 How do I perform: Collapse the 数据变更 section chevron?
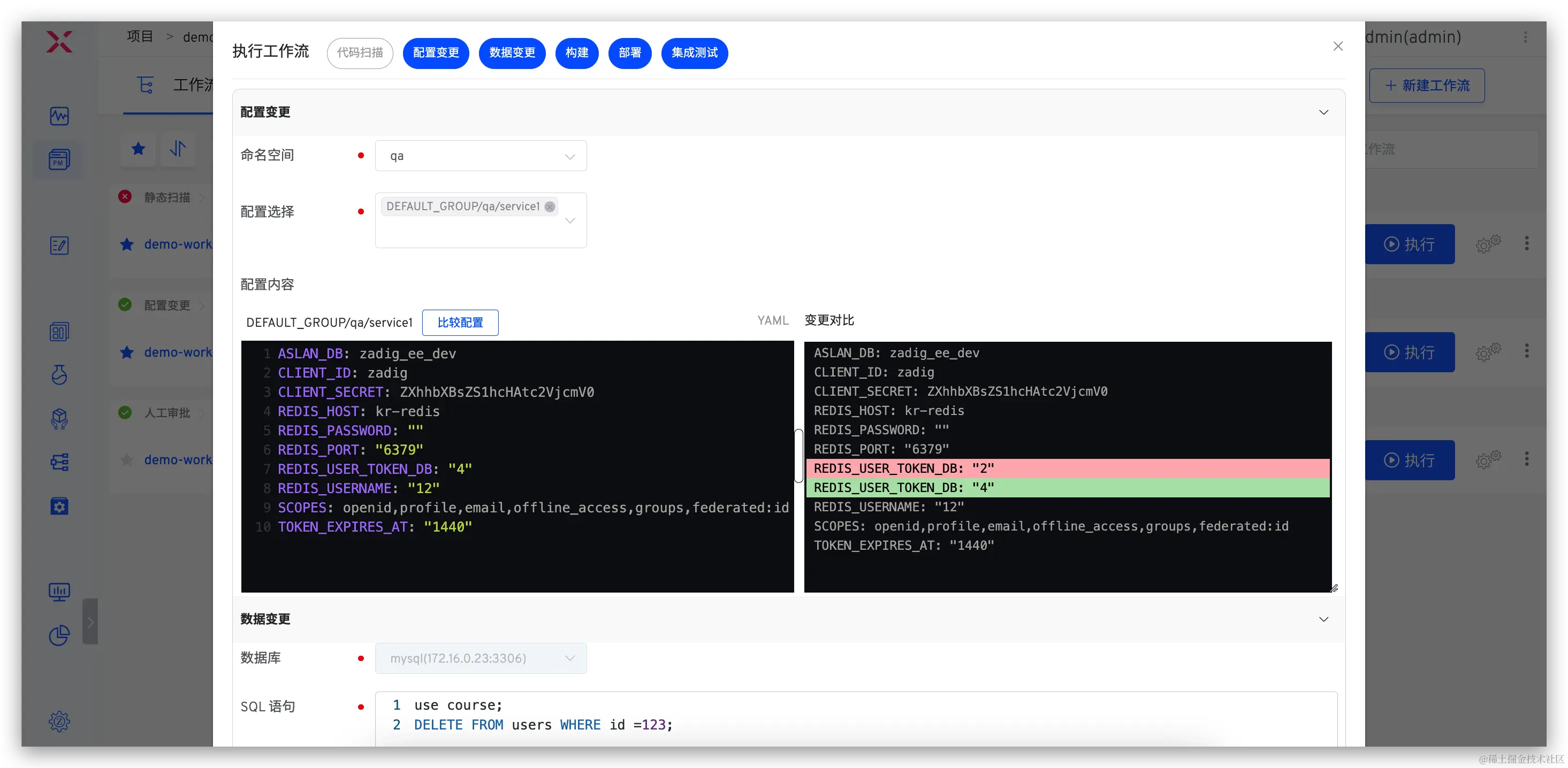1323,619
